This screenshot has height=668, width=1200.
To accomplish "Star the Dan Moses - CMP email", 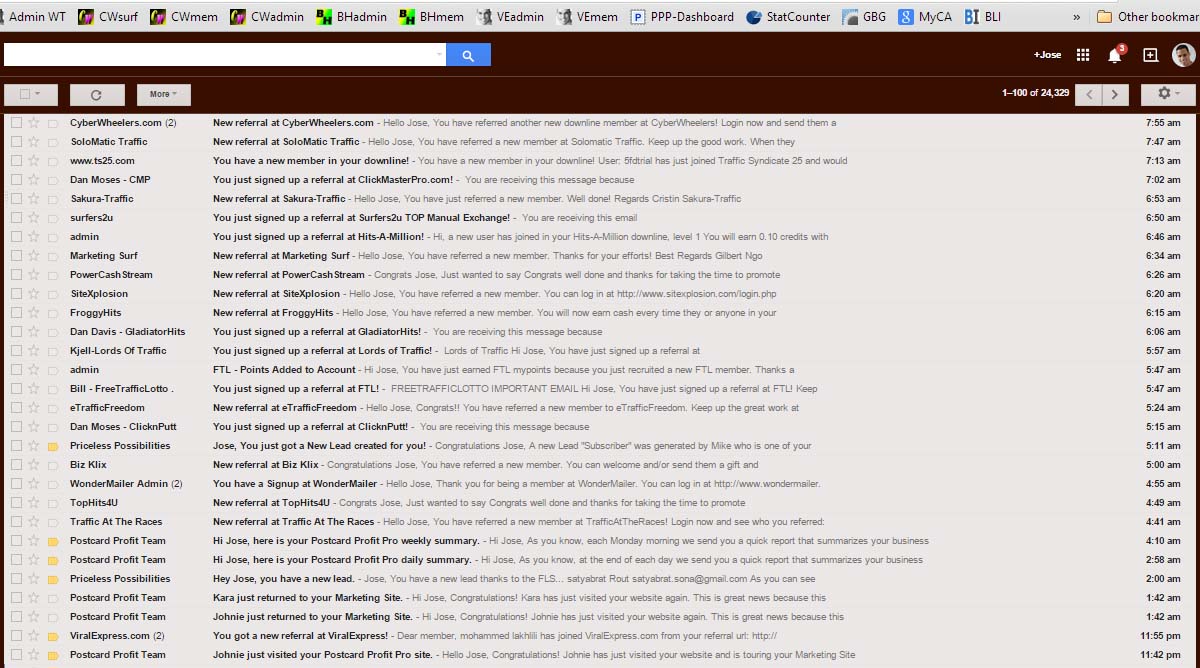I will pos(34,180).
